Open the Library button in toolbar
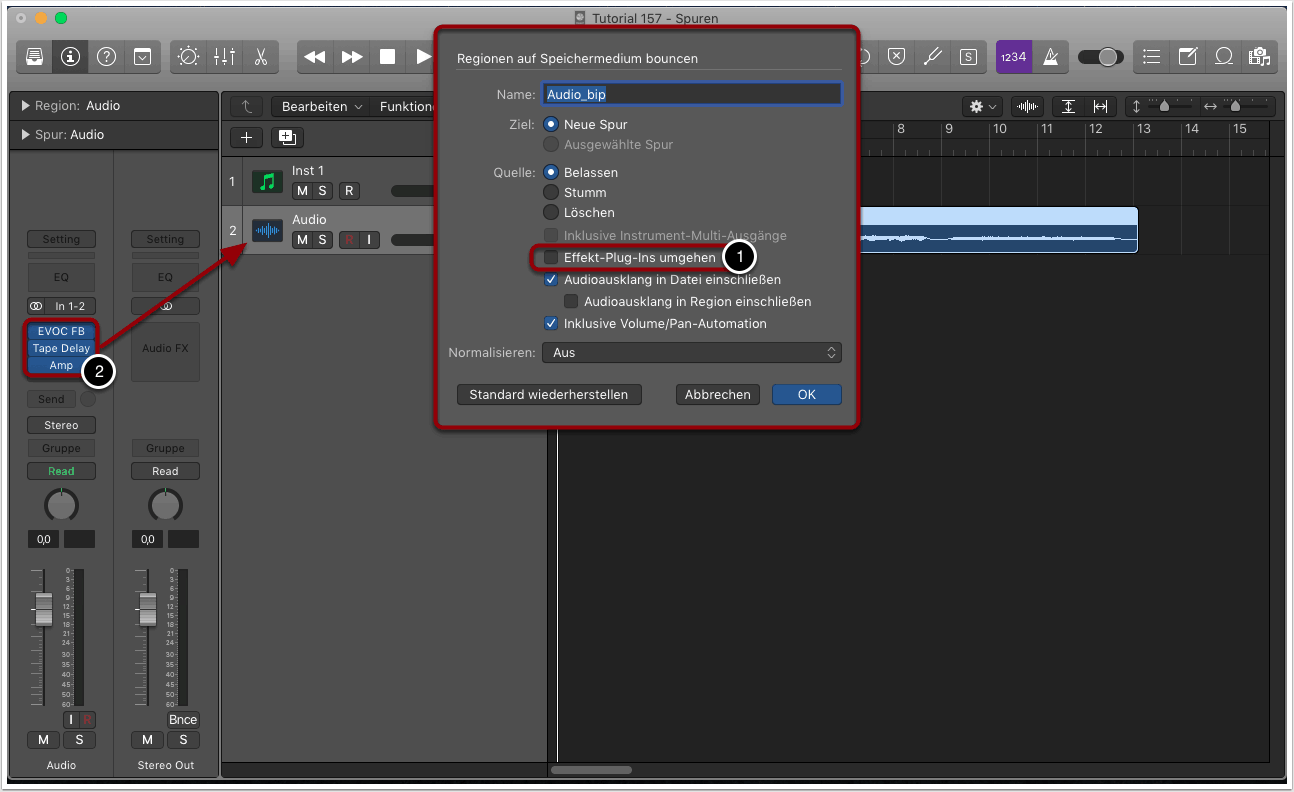 point(34,57)
